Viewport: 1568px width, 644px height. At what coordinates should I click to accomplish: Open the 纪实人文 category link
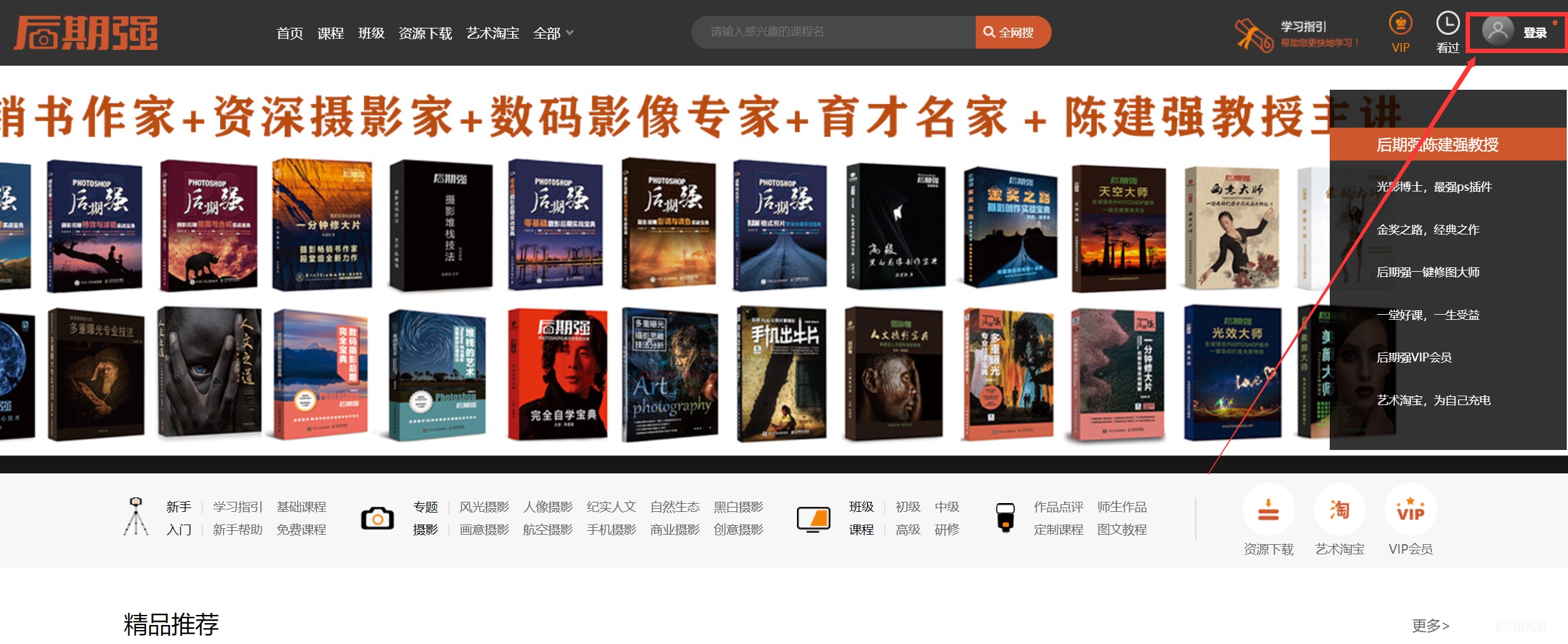click(x=611, y=507)
